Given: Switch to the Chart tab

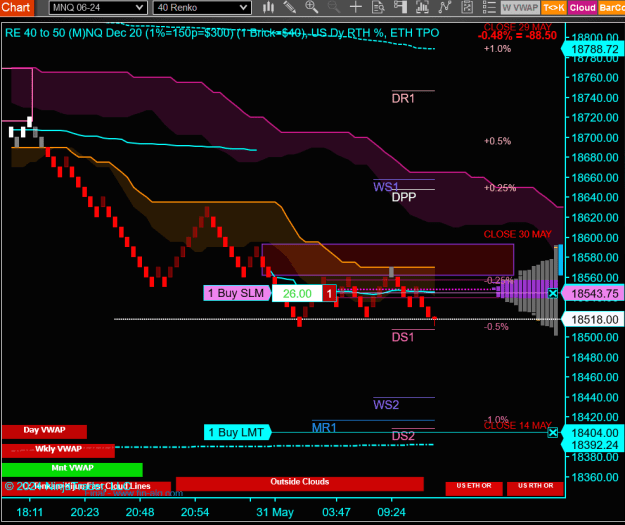Looking at the screenshot, I should click(x=17, y=8).
